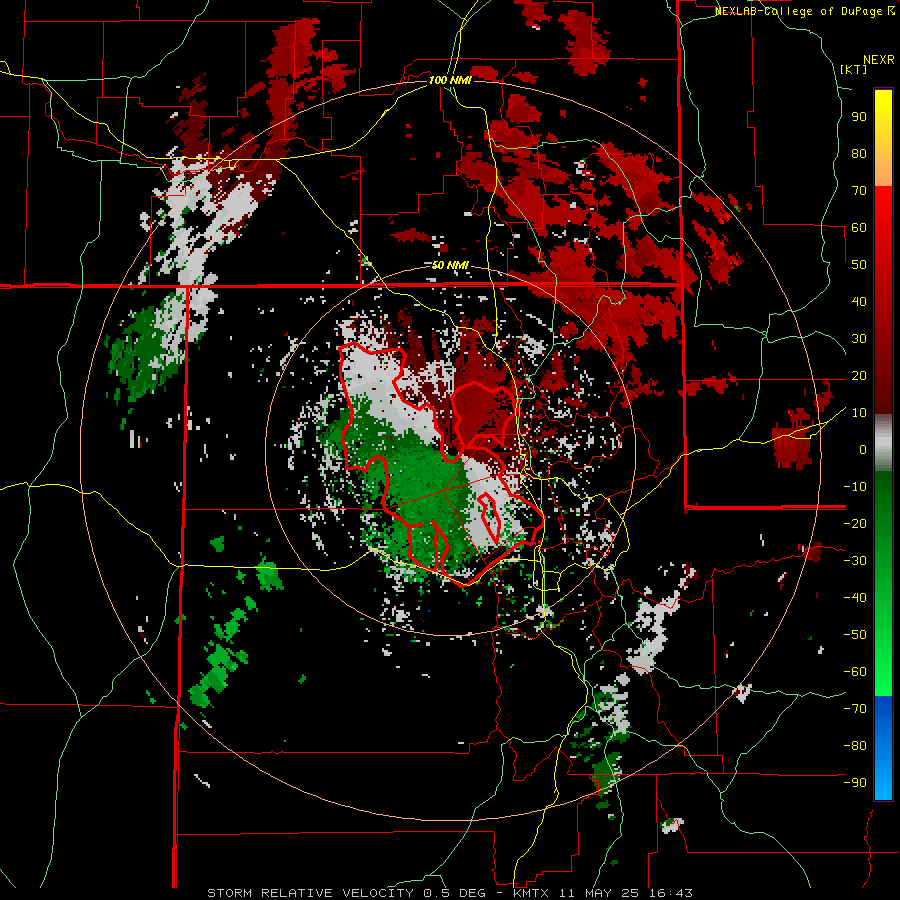
Task: Click the positive "10" scale value
Action: (859, 413)
